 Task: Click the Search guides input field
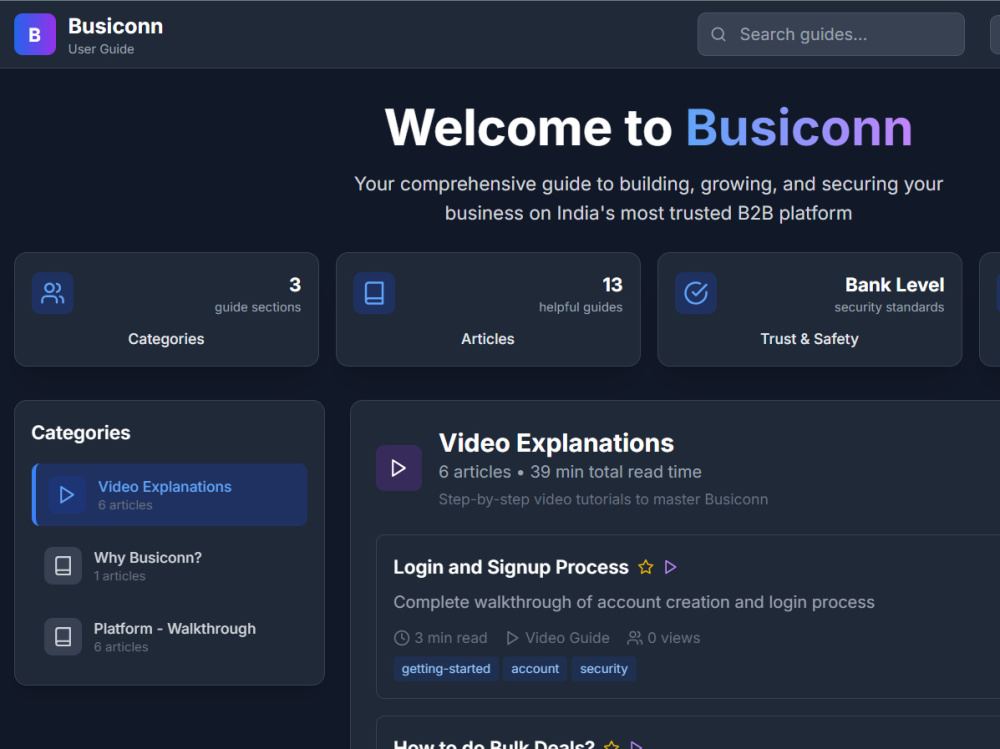pyautogui.click(x=831, y=34)
